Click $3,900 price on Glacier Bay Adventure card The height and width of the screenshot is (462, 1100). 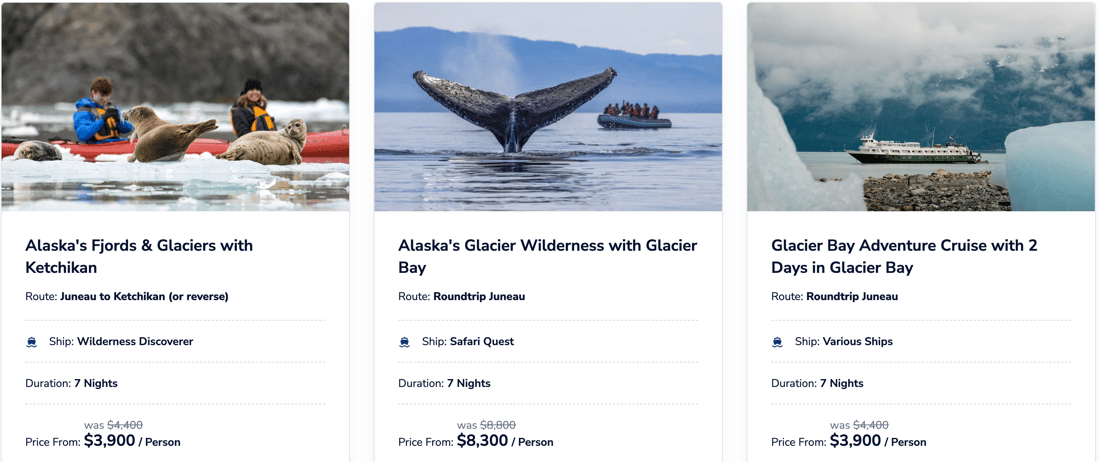[x=855, y=441]
